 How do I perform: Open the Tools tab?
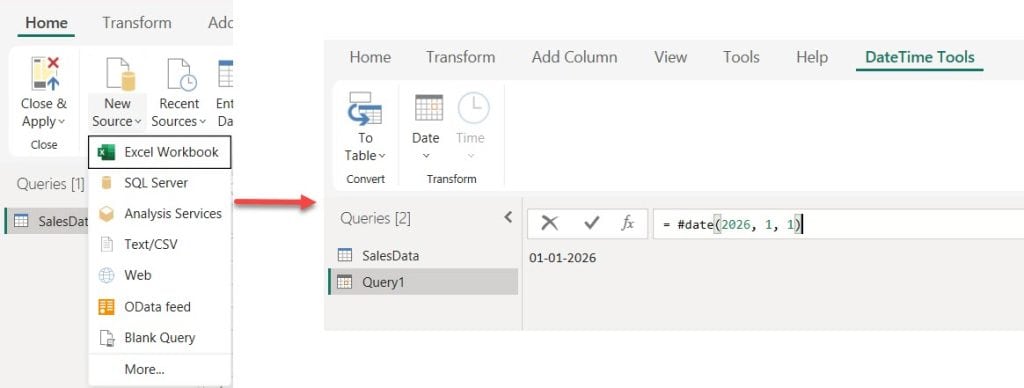coord(741,57)
